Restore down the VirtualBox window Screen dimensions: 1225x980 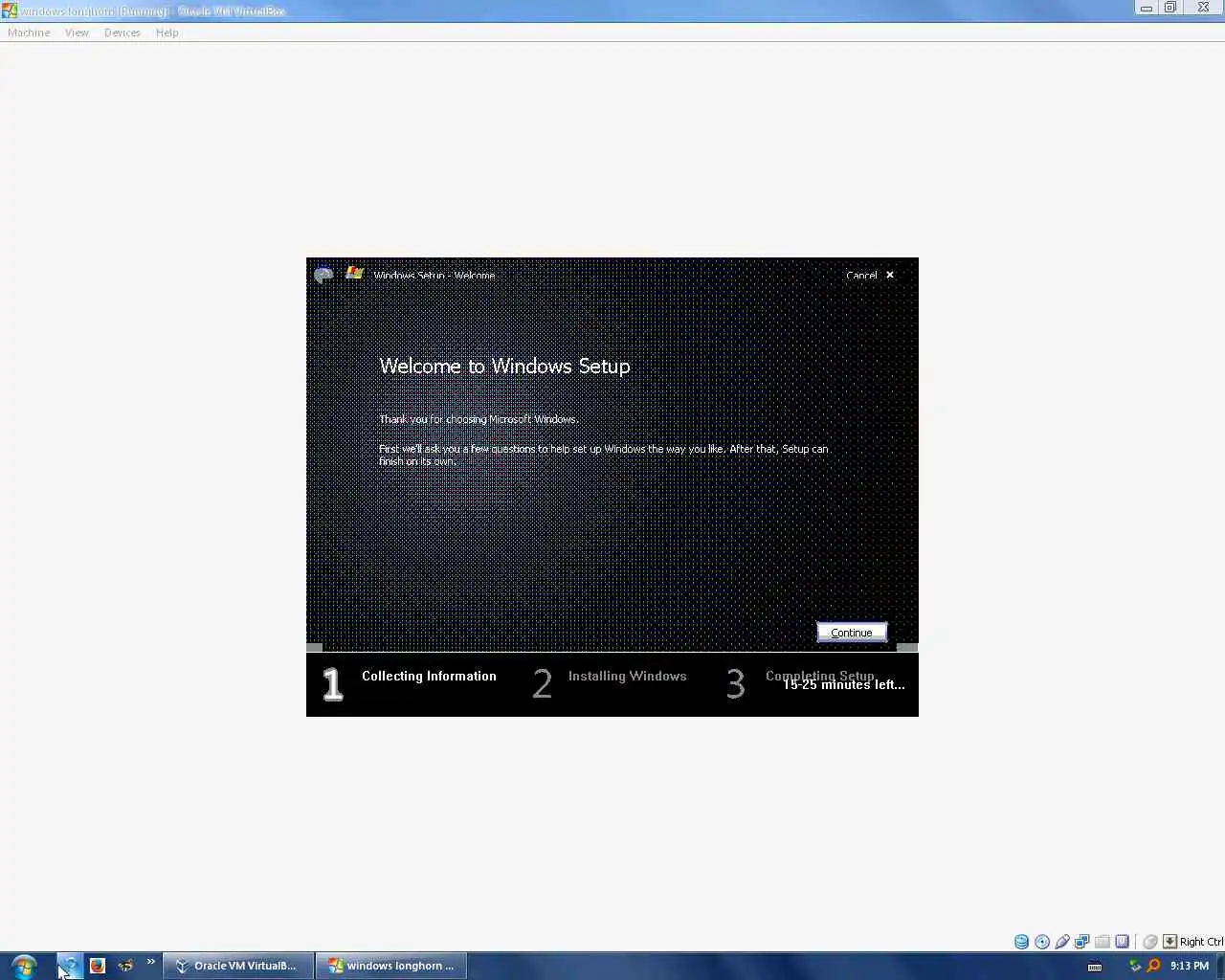pos(1170,8)
